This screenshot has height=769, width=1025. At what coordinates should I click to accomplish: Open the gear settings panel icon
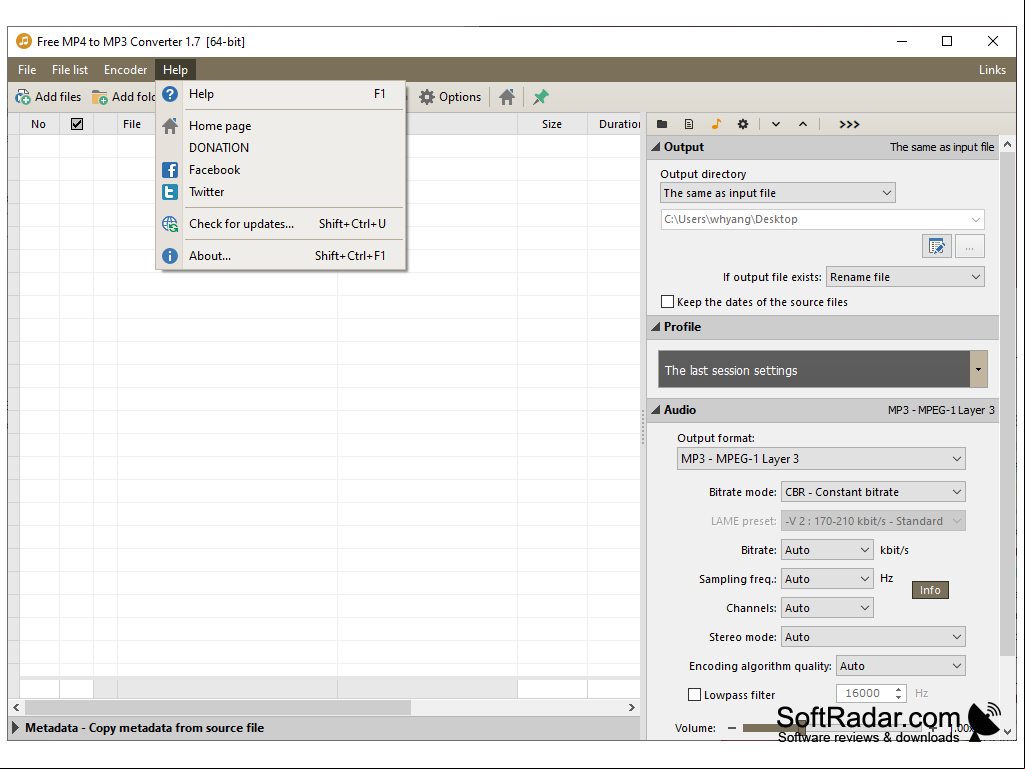click(743, 124)
